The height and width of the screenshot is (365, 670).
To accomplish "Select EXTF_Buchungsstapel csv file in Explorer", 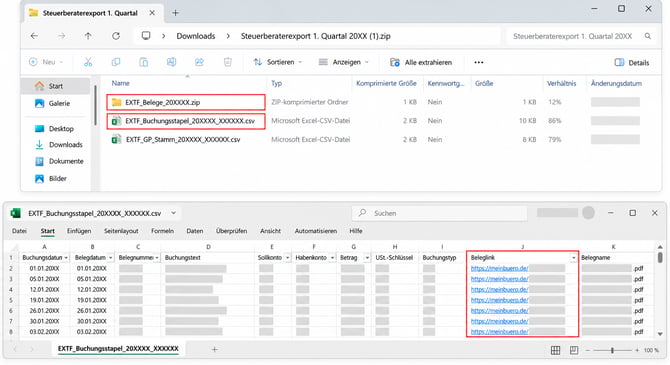I will coord(186,121).
